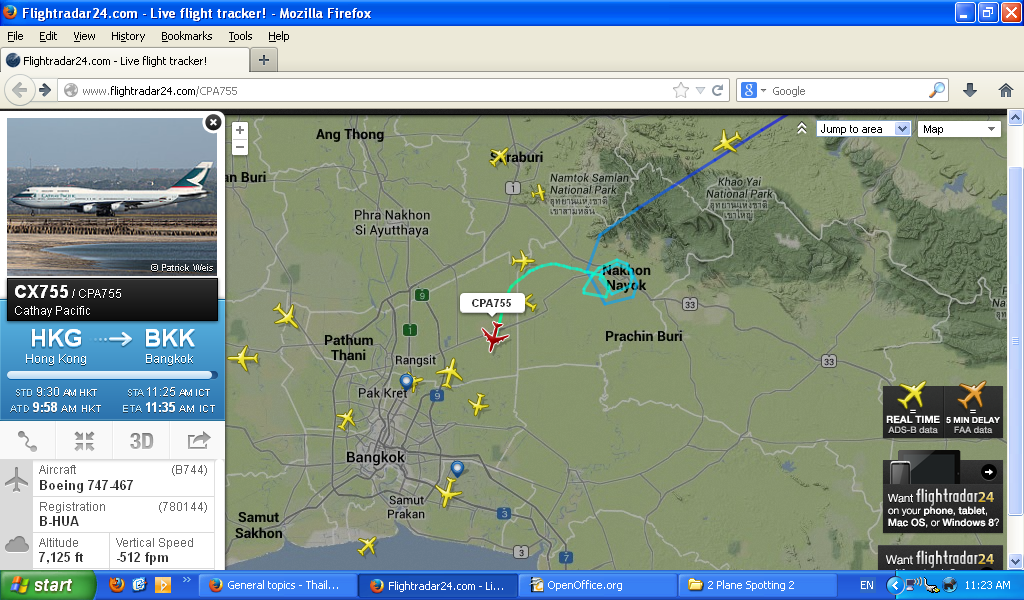Select the yellow plane on the dark blue route
This screenshot has width=1024, height=600.
coord(726,141)
